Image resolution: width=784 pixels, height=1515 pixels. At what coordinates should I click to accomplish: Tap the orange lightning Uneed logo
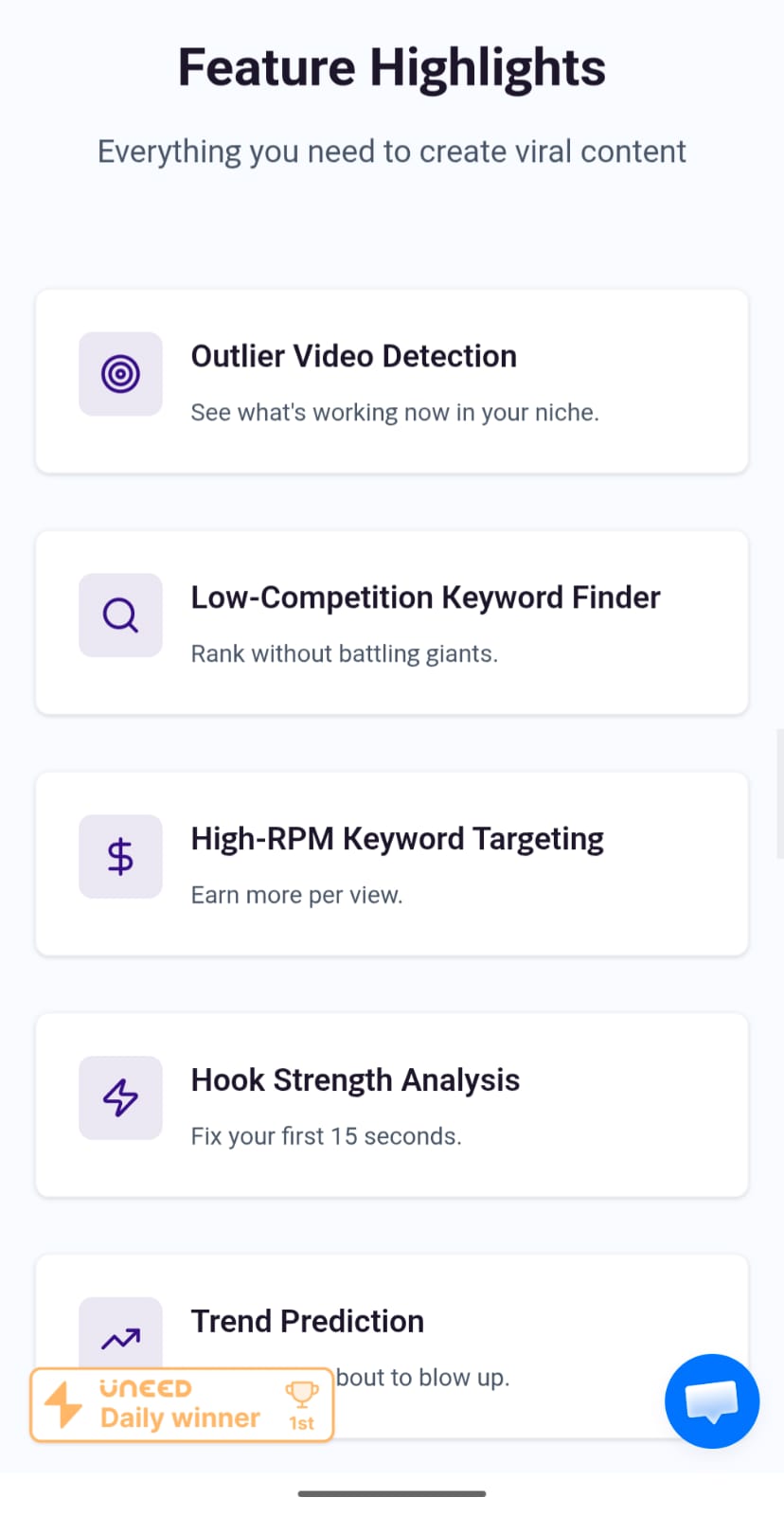[63, 1404]
